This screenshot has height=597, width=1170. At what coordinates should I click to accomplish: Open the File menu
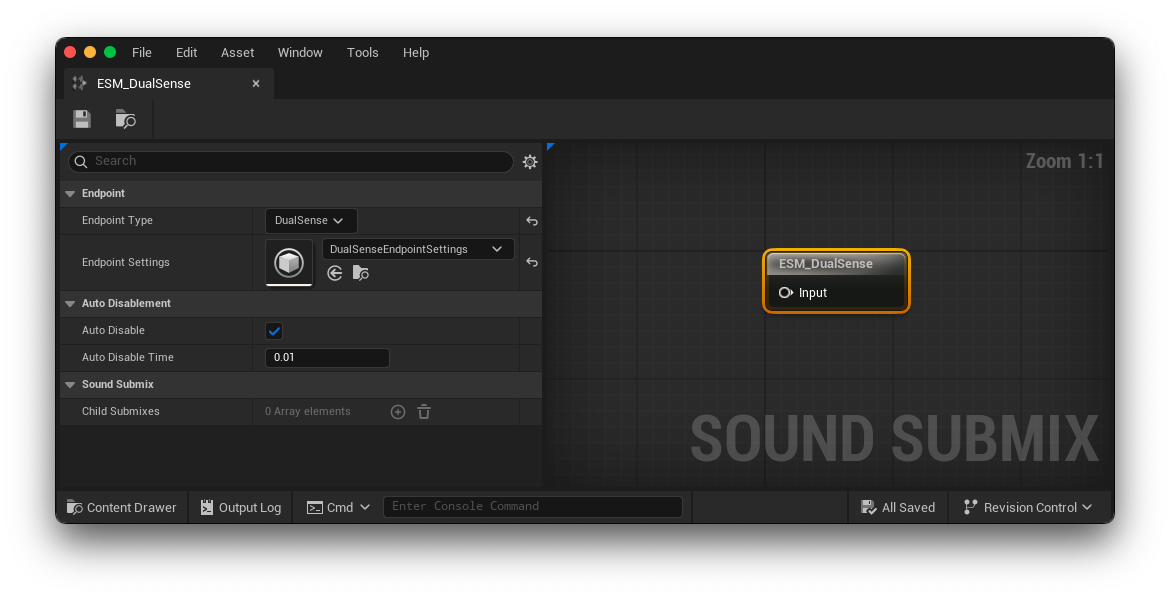[x=142, y=52]
